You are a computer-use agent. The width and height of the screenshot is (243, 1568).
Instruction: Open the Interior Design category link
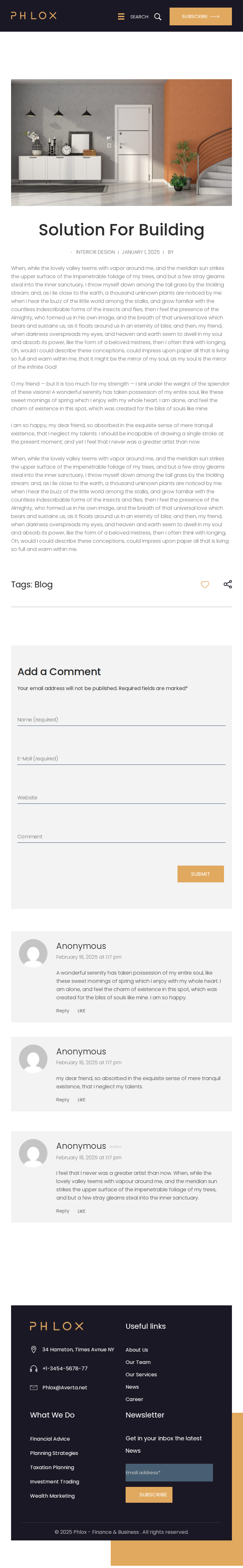pyautogui.click(x=95, y=252)
